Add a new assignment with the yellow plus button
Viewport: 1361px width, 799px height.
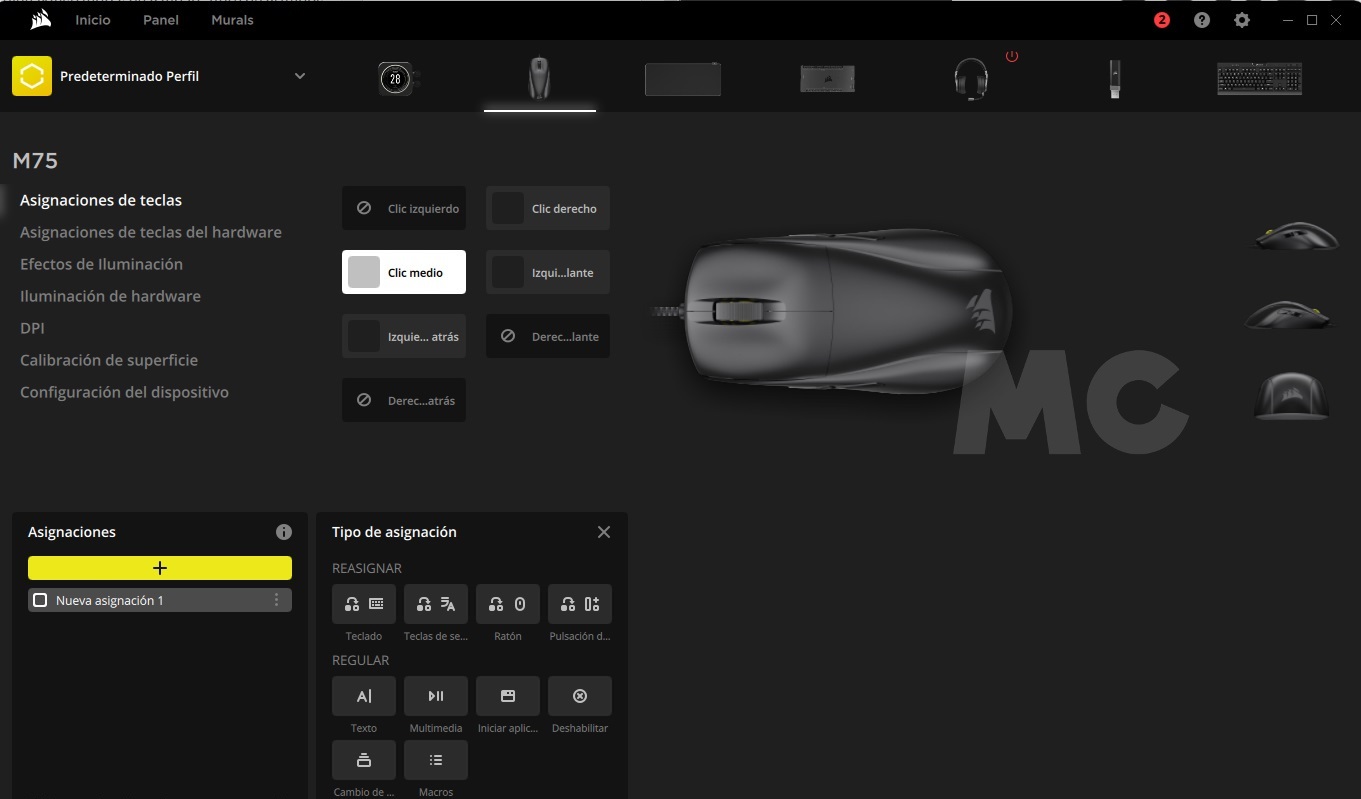tap(160, 568)
